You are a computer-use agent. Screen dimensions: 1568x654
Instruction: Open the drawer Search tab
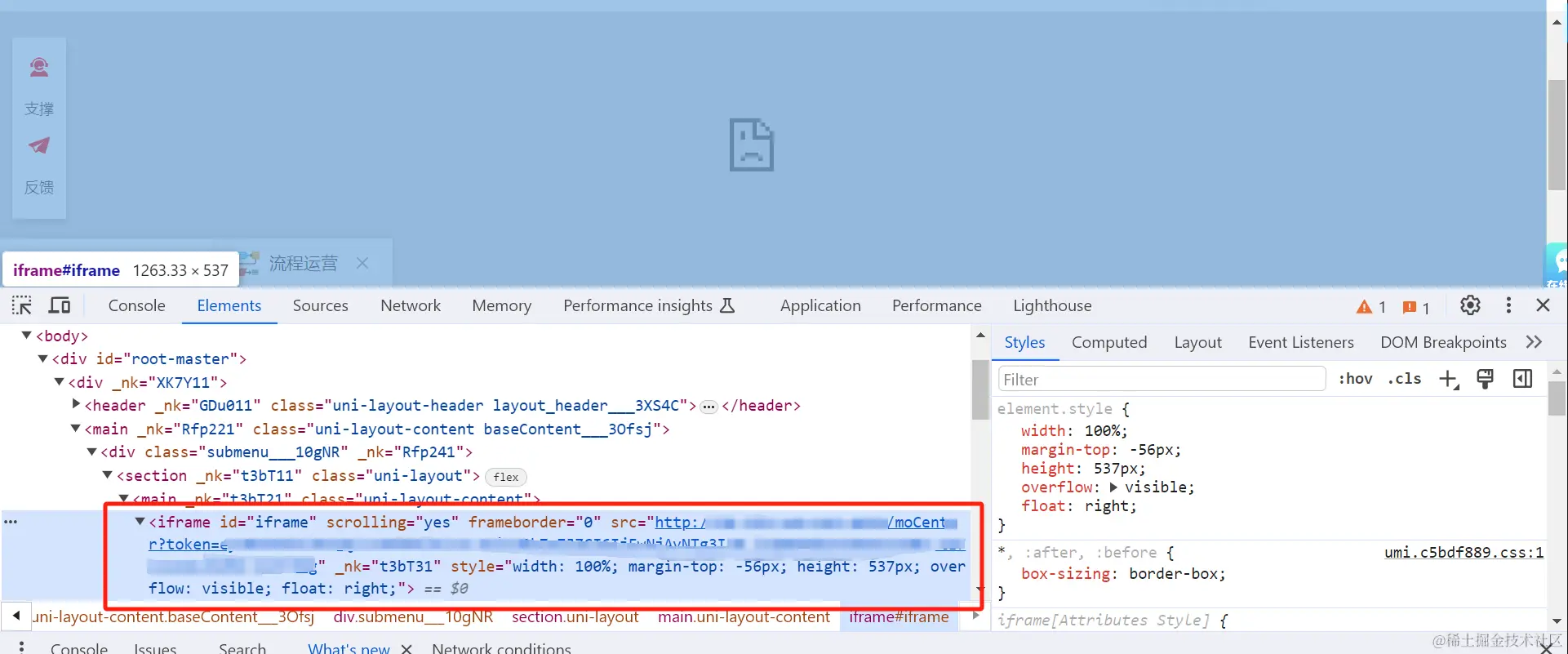click(242, 648)
